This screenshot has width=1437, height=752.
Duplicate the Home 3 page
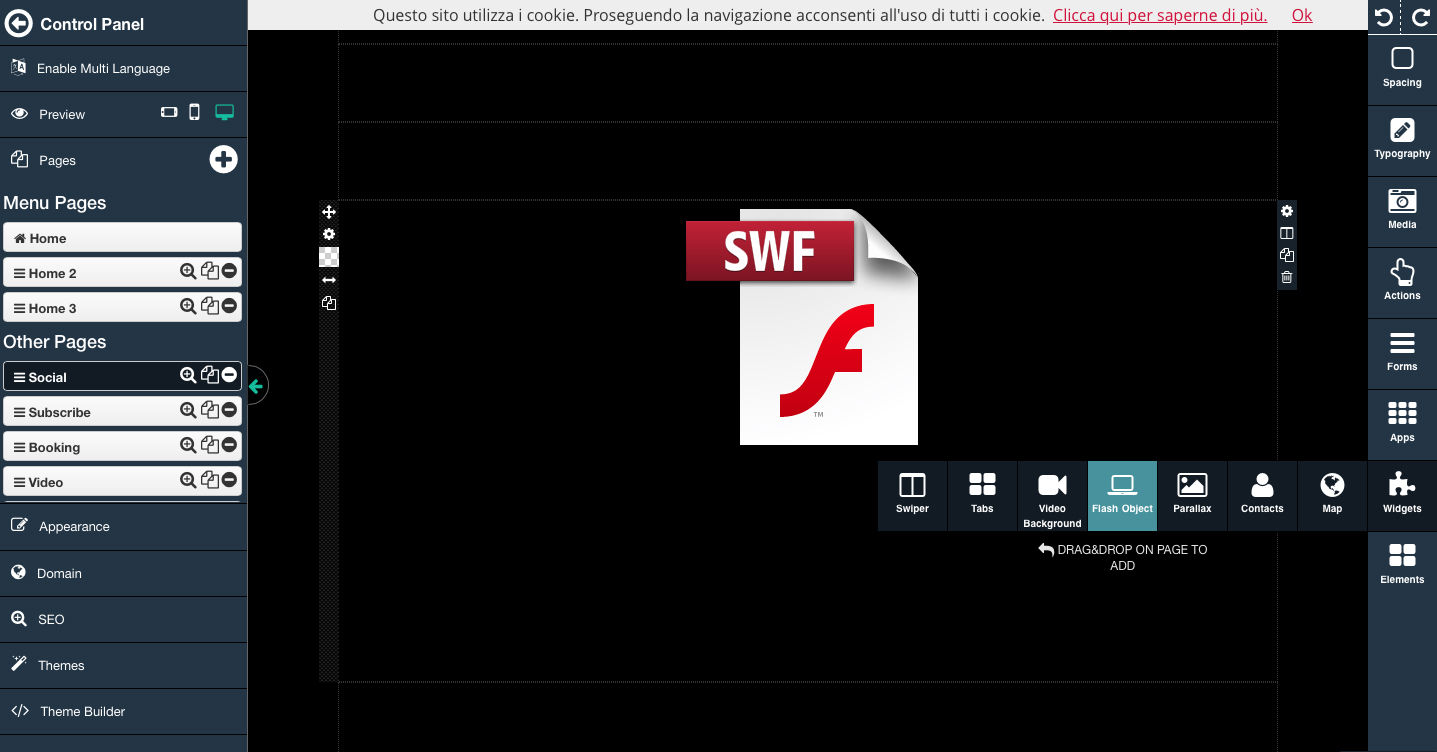[210, 306]
